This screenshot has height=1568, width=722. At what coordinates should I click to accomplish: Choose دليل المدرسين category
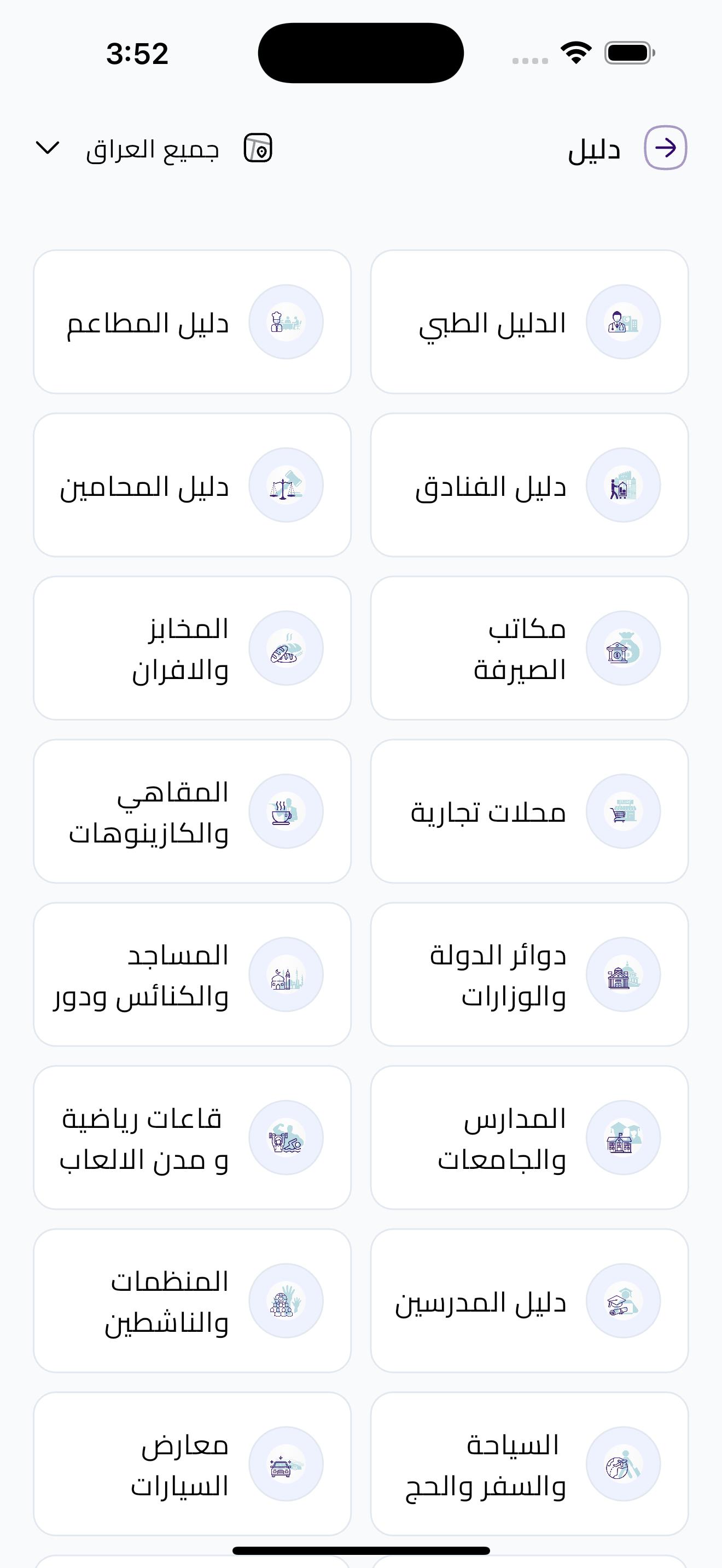(x=529, y=1301)
